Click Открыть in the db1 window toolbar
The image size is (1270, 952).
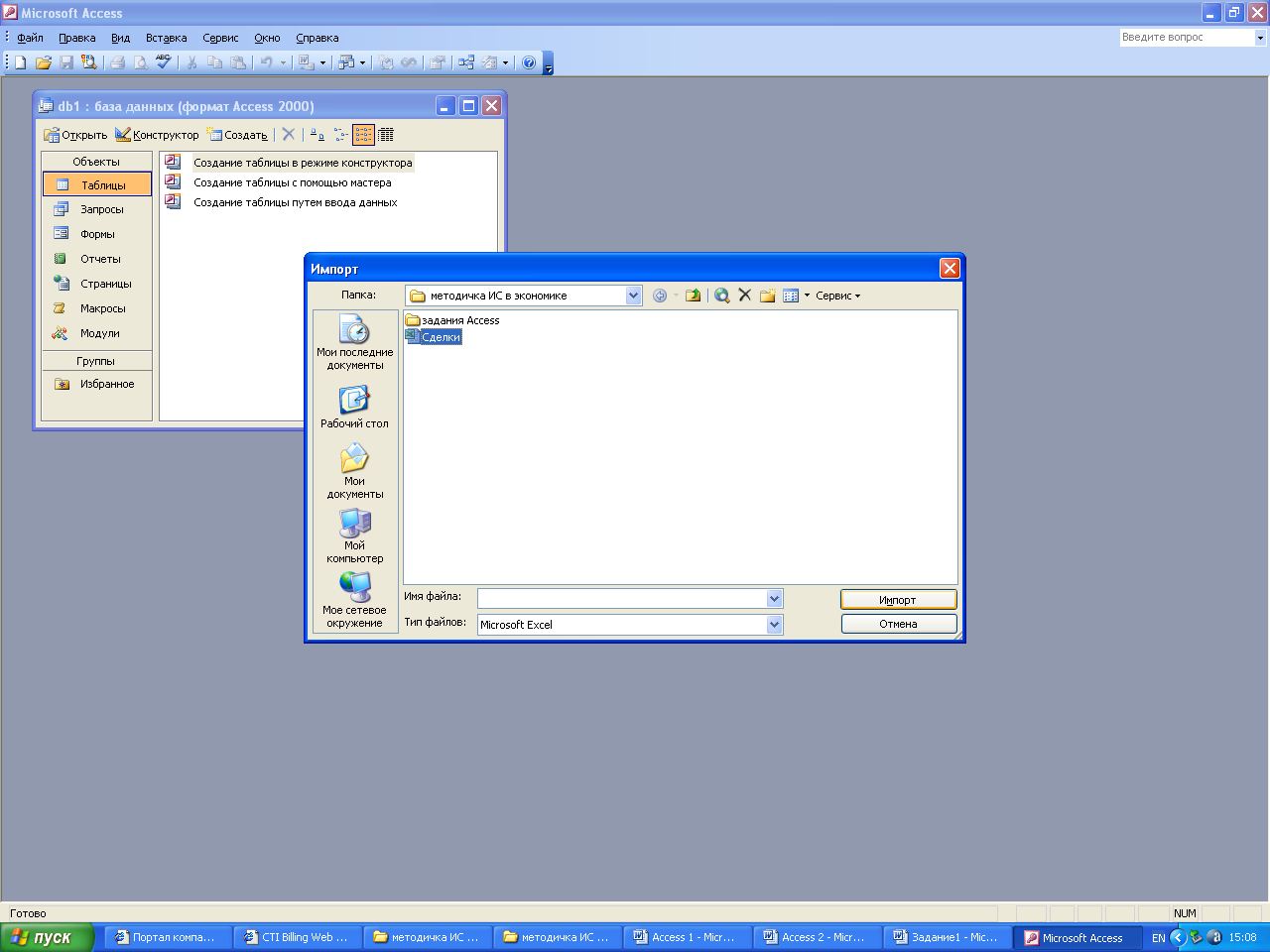point(75,135)
